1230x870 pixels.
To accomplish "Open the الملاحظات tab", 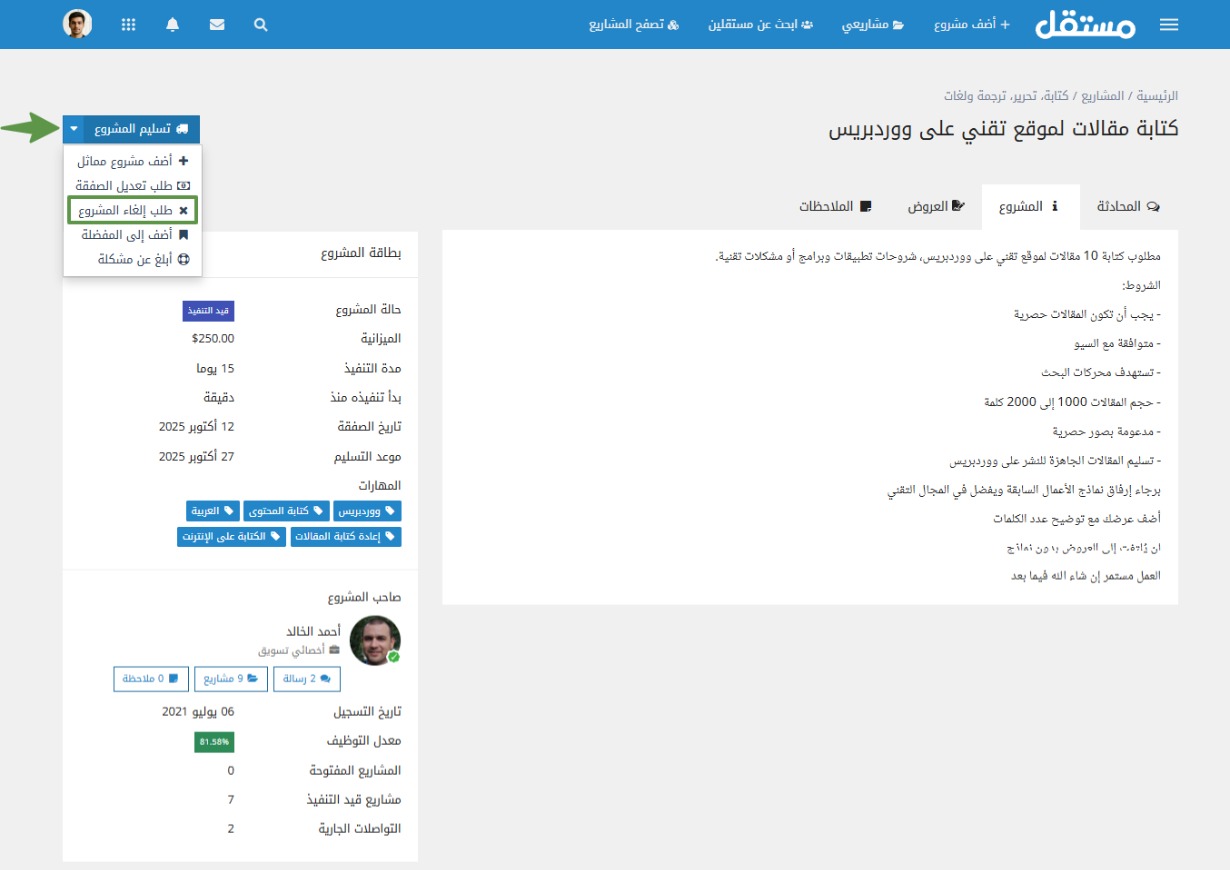I will [835, 206].
